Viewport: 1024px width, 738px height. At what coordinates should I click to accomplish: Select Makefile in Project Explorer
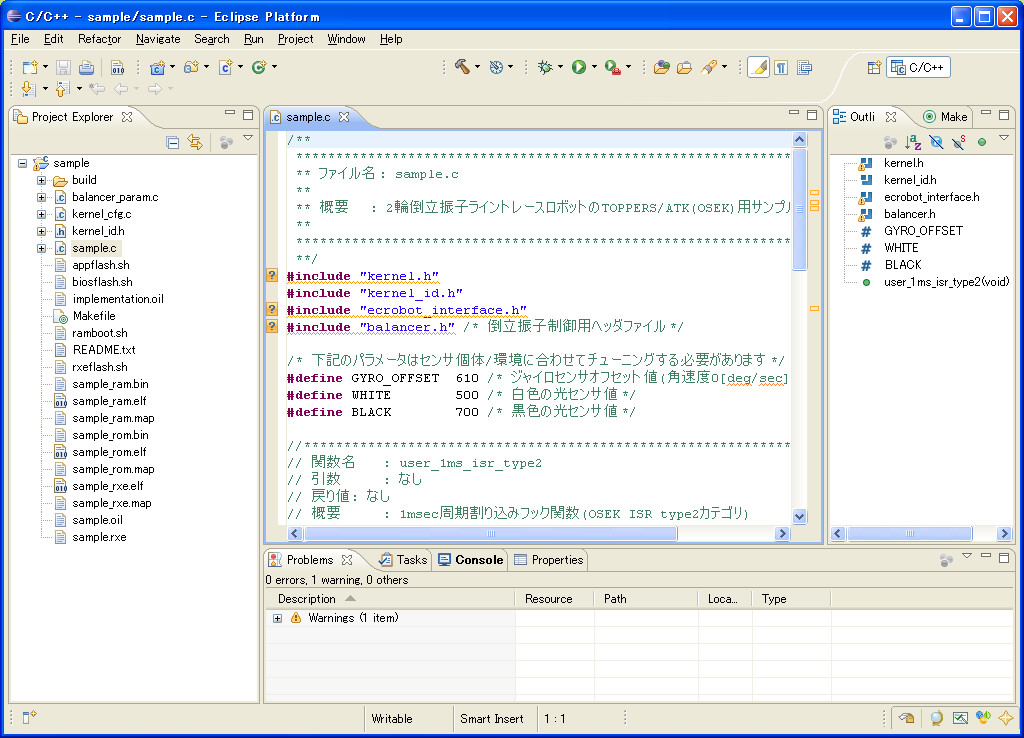point(94,316)
